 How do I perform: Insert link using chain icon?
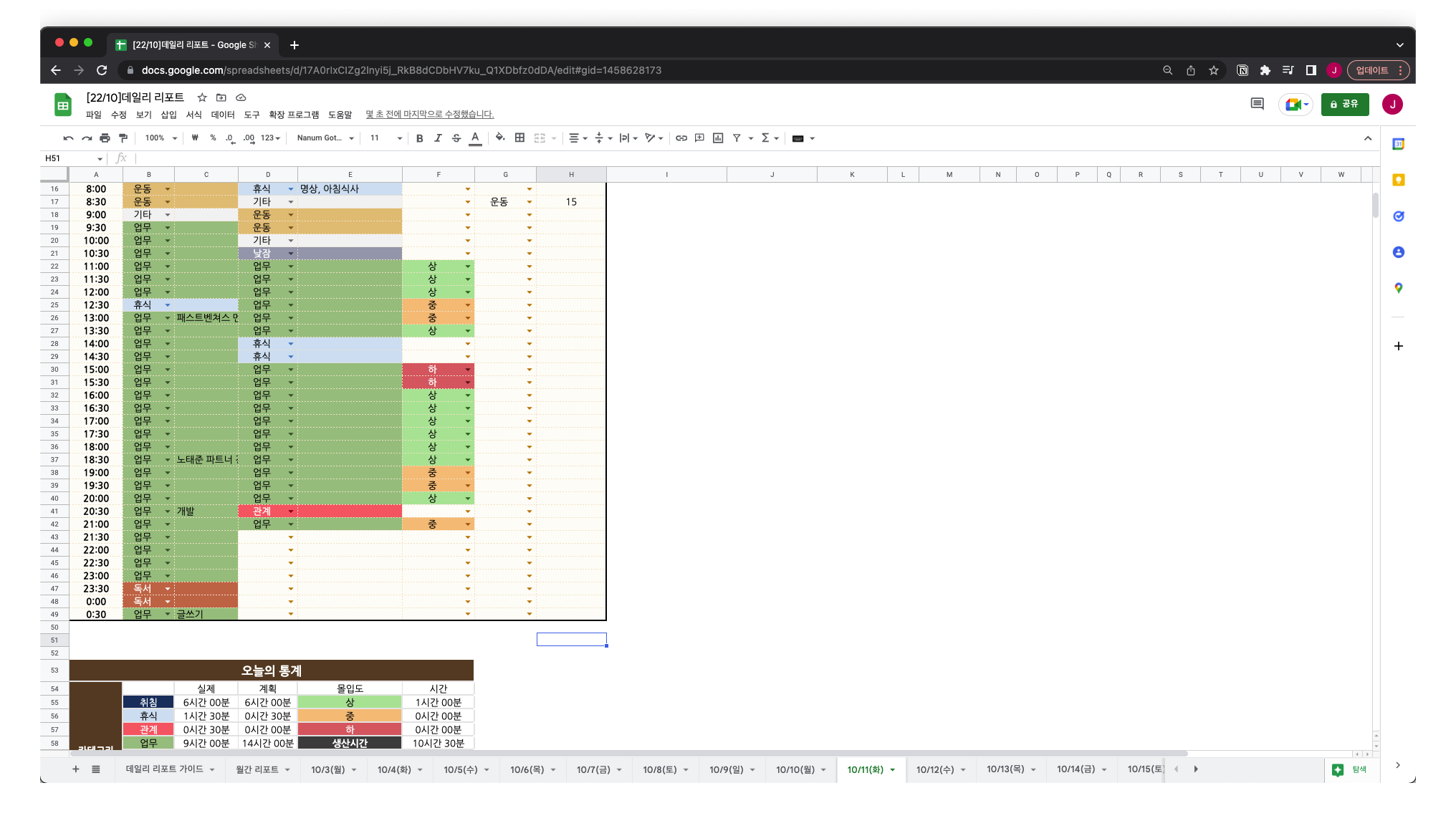click(681, 138)
